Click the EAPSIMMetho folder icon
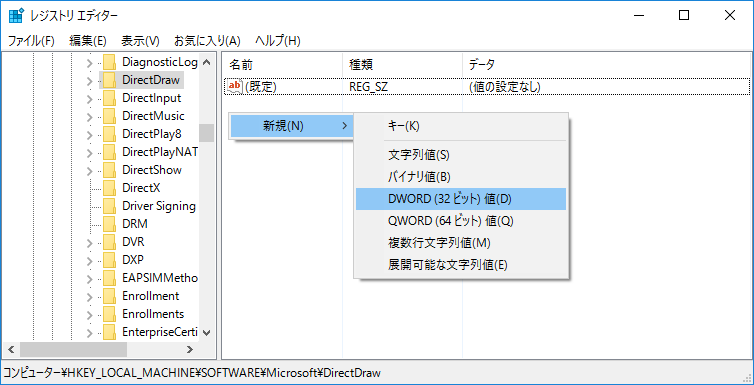The image size is (754, 385). (110, 278)
